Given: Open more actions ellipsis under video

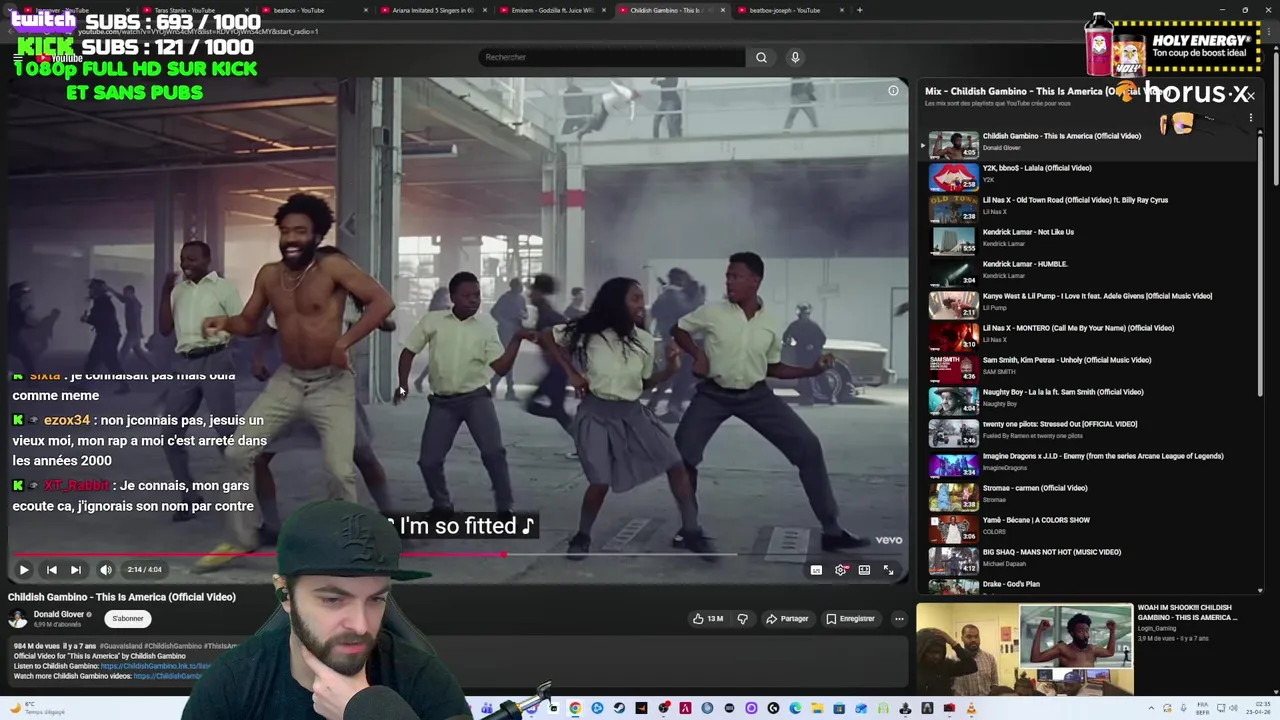Looking at the screenshot, I should 899,619.
